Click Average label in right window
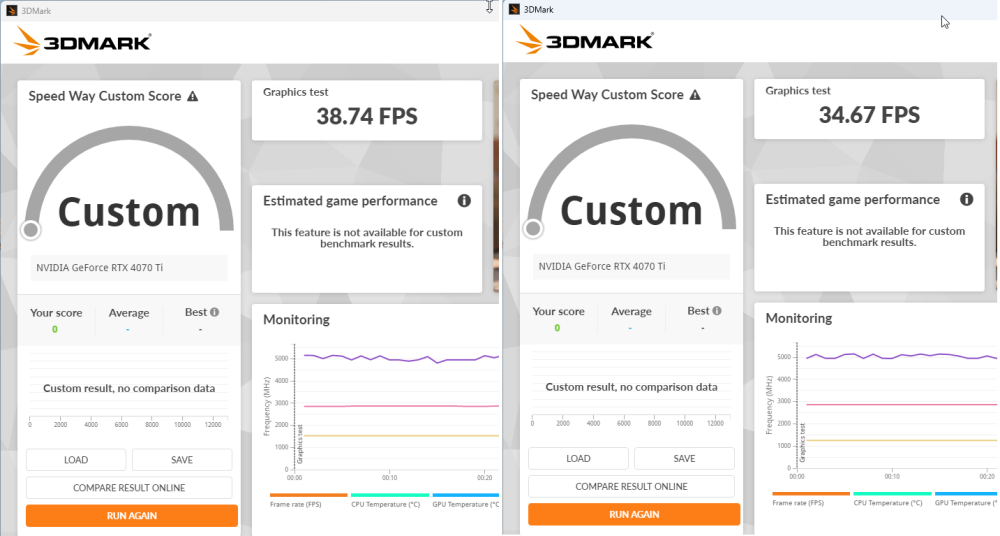 pyautogui.click(x=631, y=312)
